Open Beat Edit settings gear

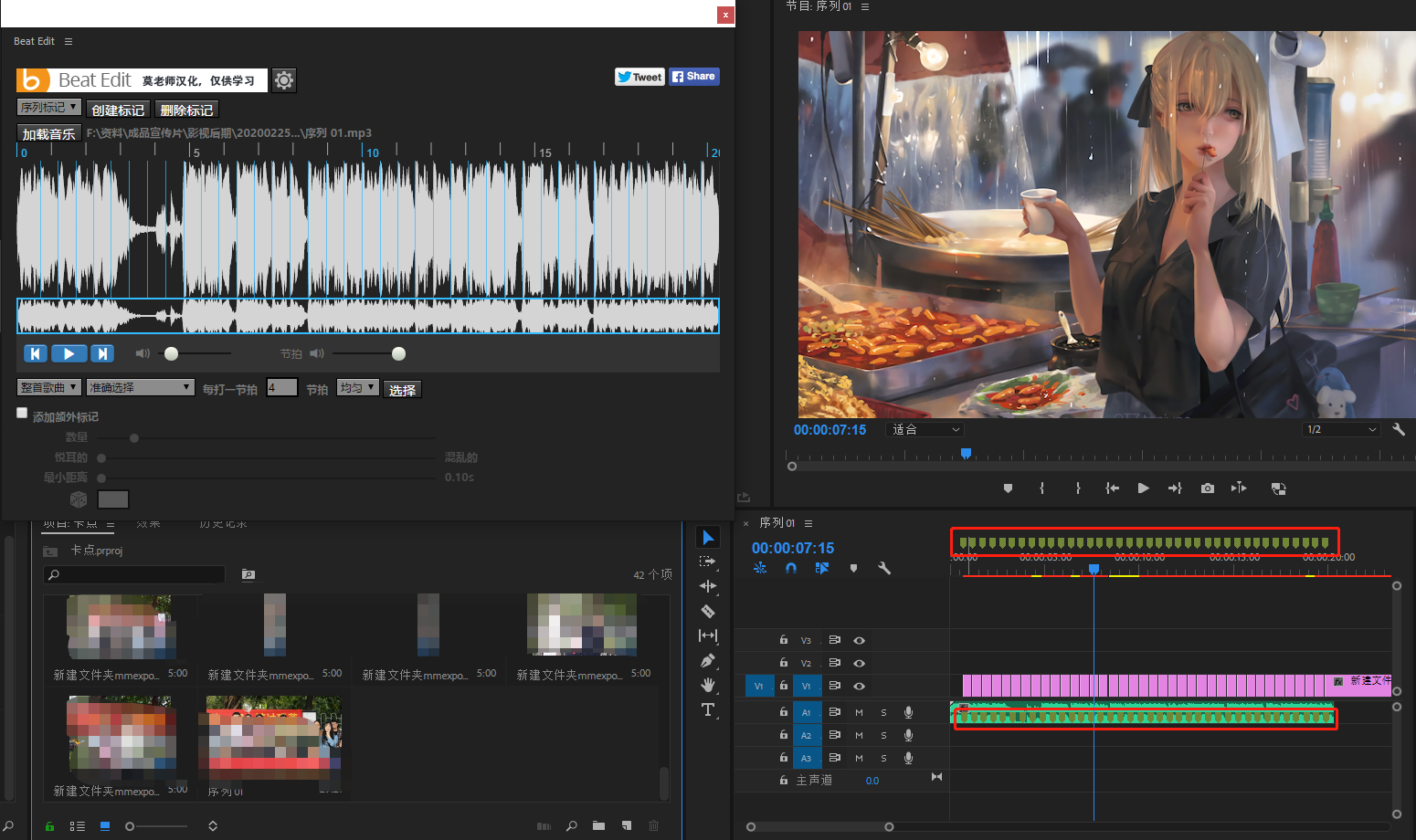click(x=284, y=80)
